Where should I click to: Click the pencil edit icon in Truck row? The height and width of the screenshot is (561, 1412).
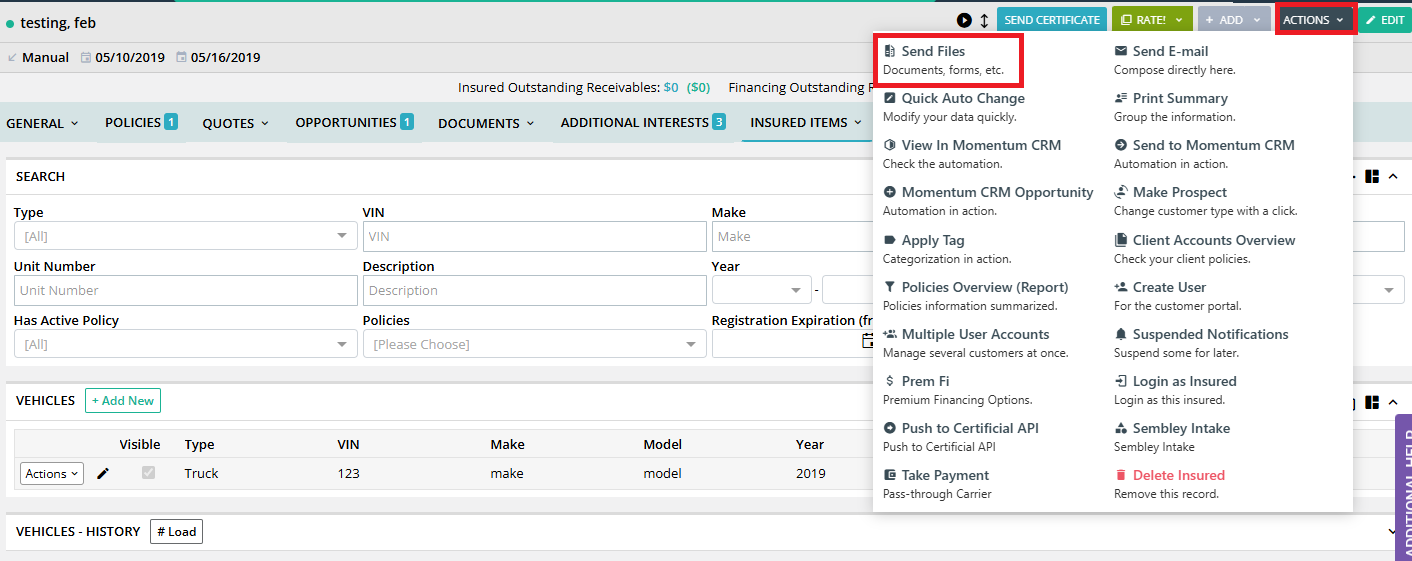pos(103,474)
